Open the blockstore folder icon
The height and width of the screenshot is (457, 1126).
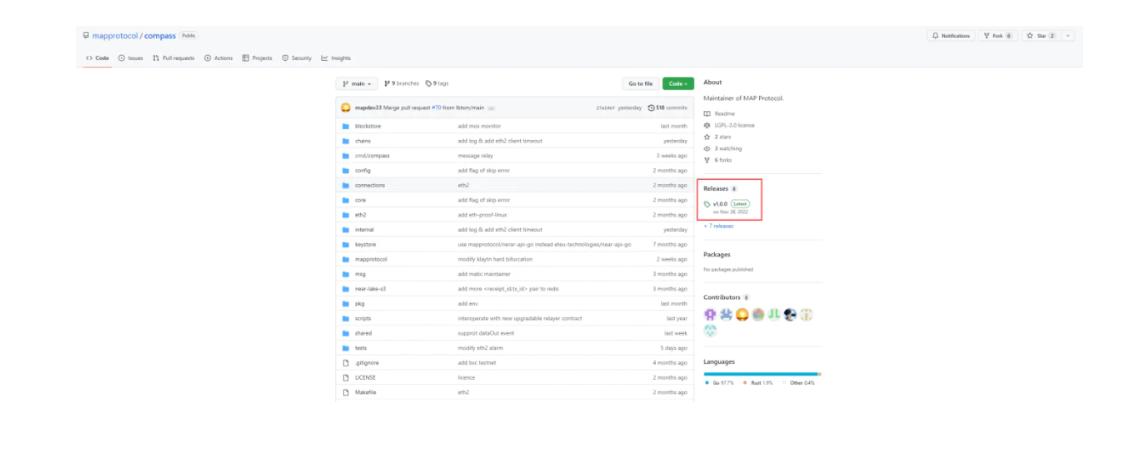346,126
